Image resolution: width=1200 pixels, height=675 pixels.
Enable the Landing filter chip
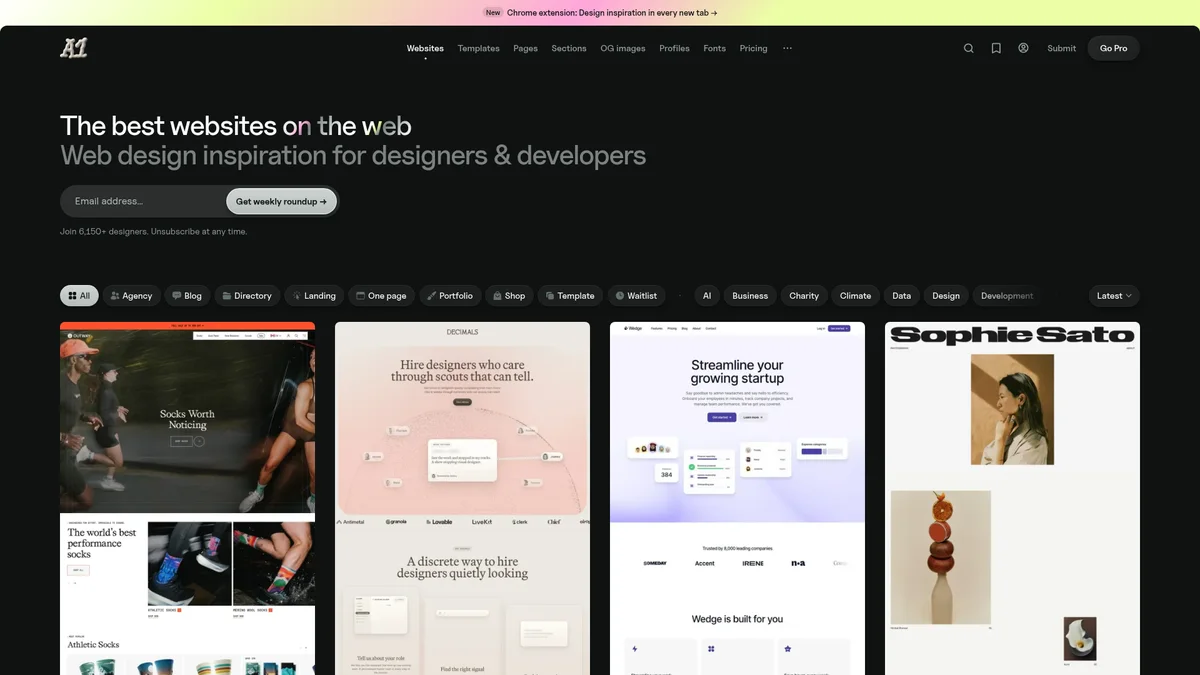[314, 296]
